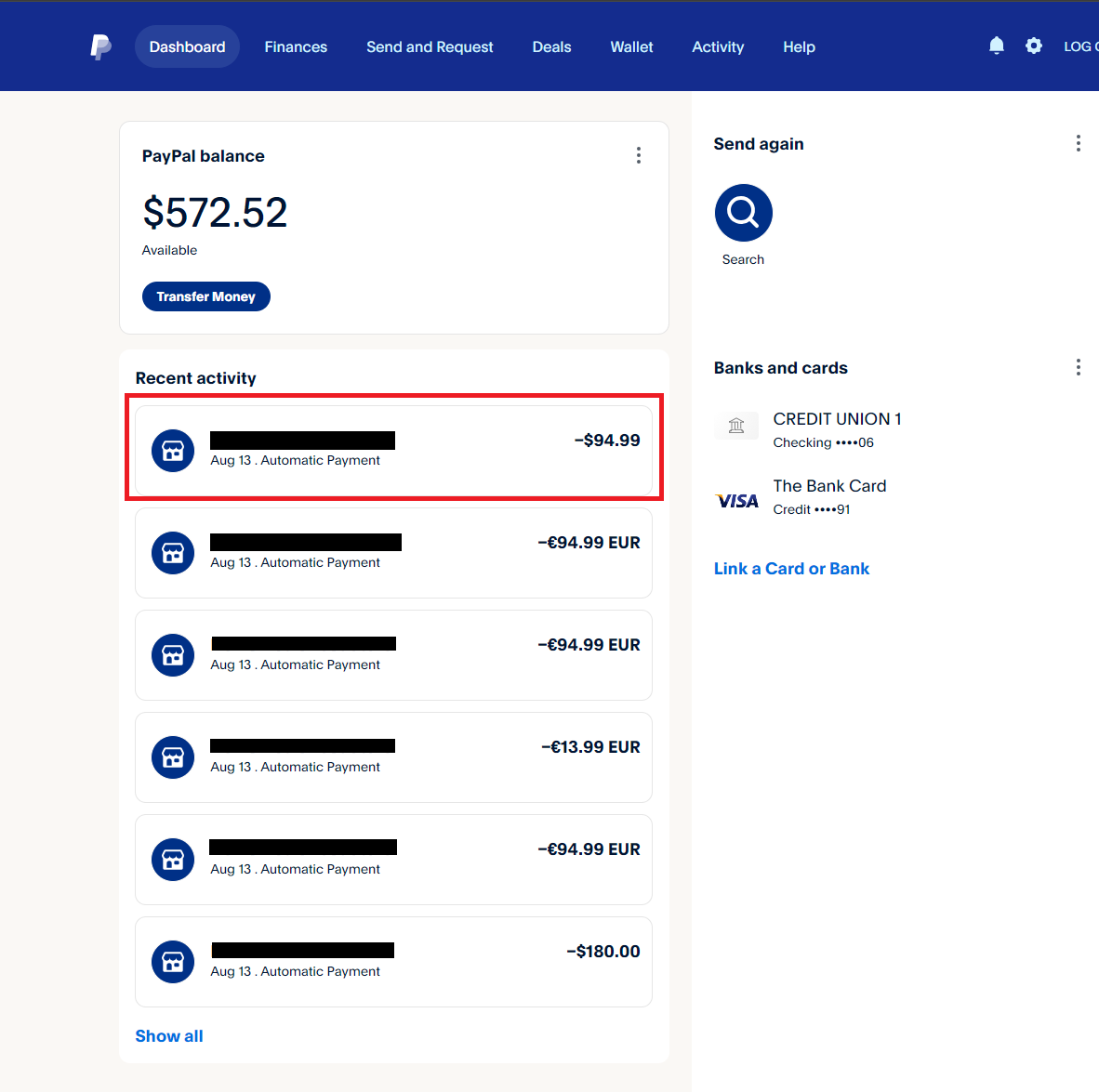Click the Credit ••••91 card detail
The image size is (1099, 1092).
tap(812, 510)
